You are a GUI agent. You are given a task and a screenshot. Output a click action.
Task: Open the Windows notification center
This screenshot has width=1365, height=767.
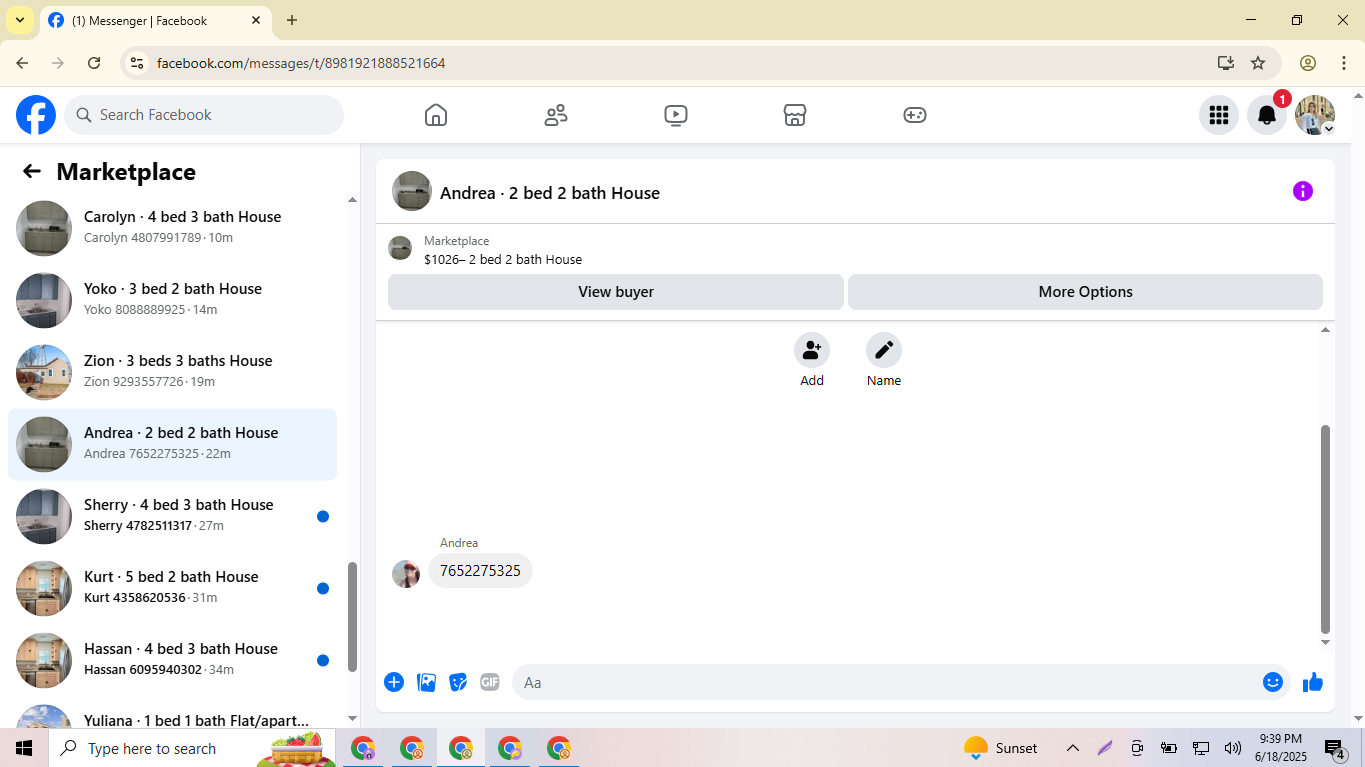click(1335, 748)
